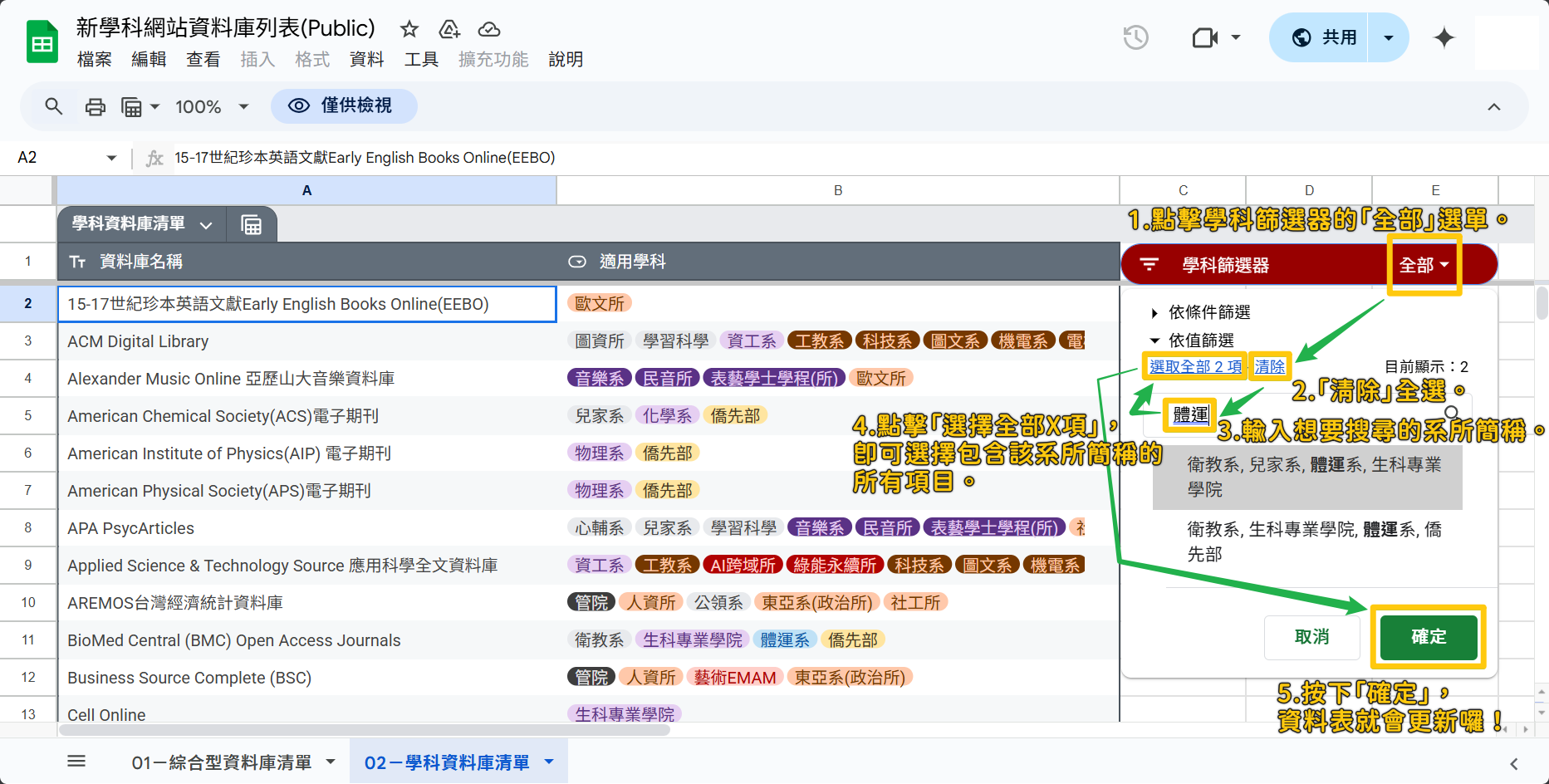Click the 化學系 chip in row 5

(x=667, y=415)
